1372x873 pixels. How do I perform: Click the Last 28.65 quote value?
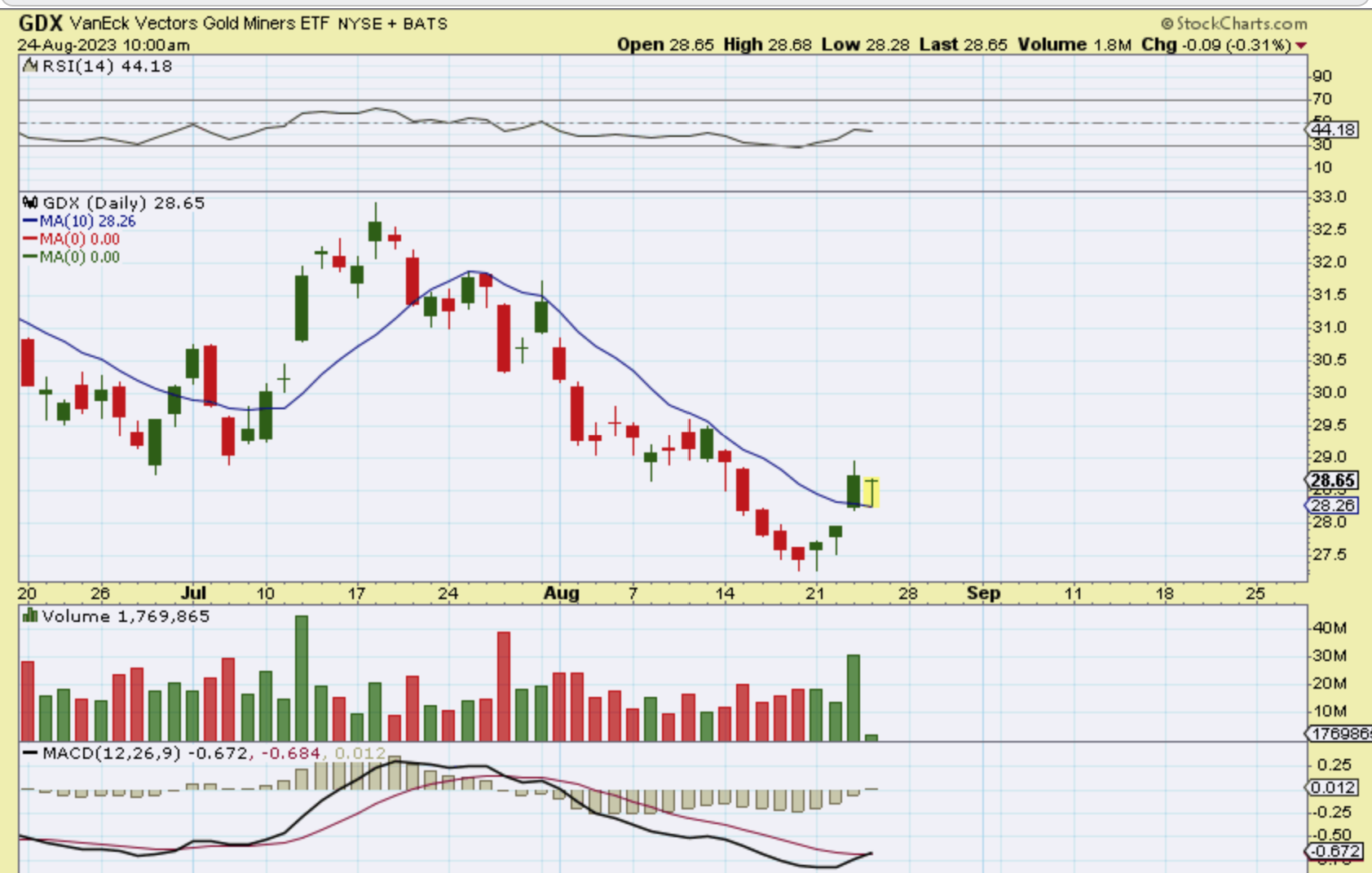coord(963,45)
